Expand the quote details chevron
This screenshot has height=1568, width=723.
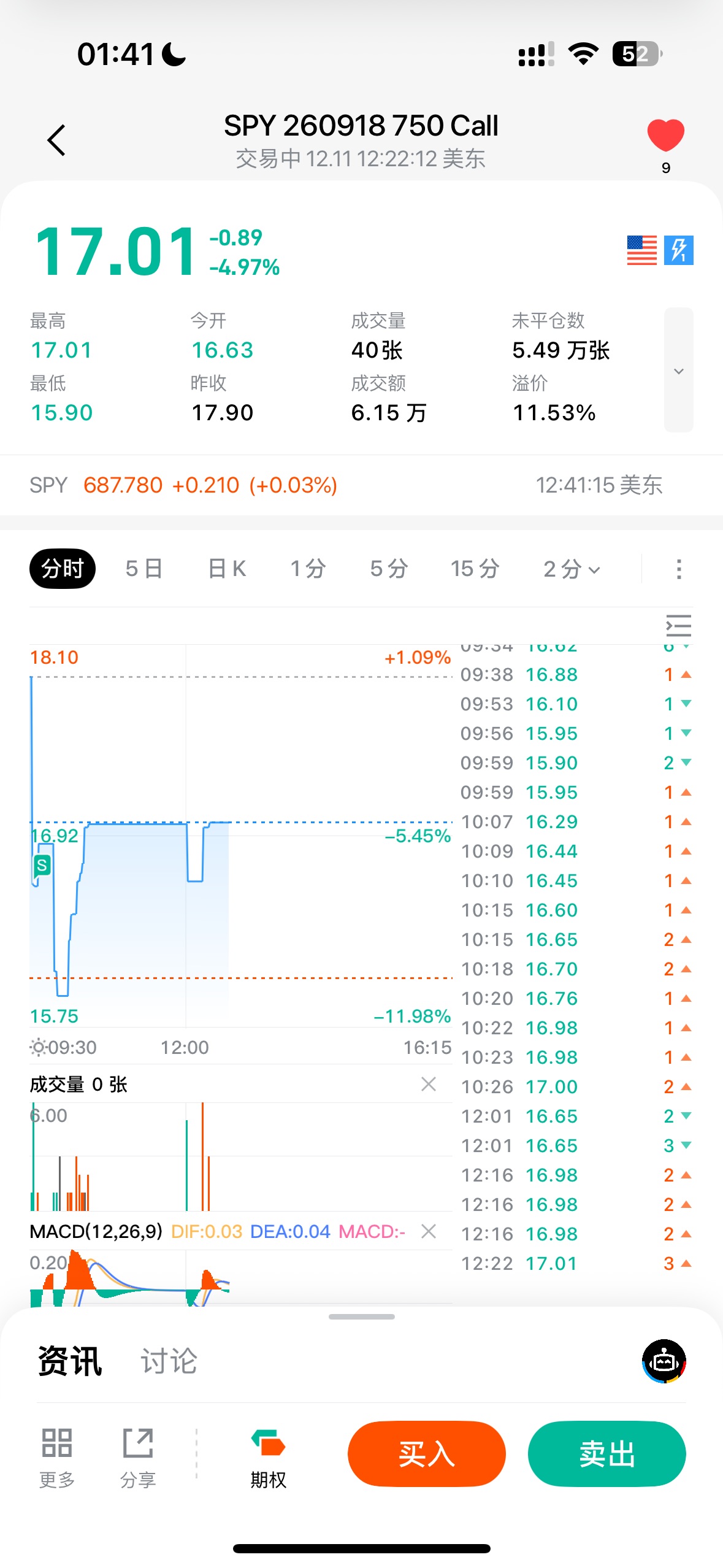(x=678, y=371)
